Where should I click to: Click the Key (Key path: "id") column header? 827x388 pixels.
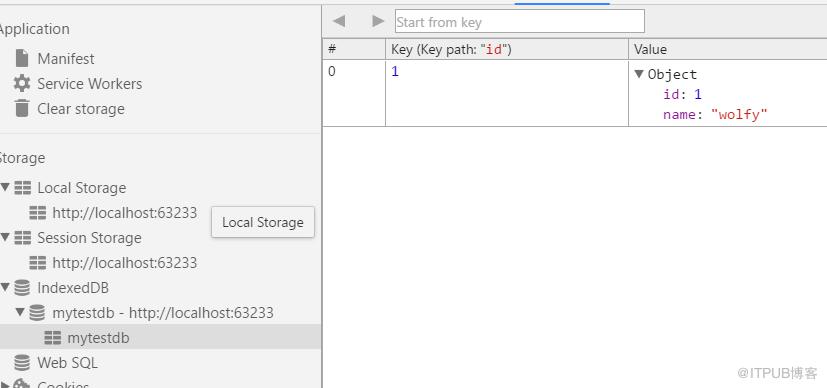tap(507, 49)
